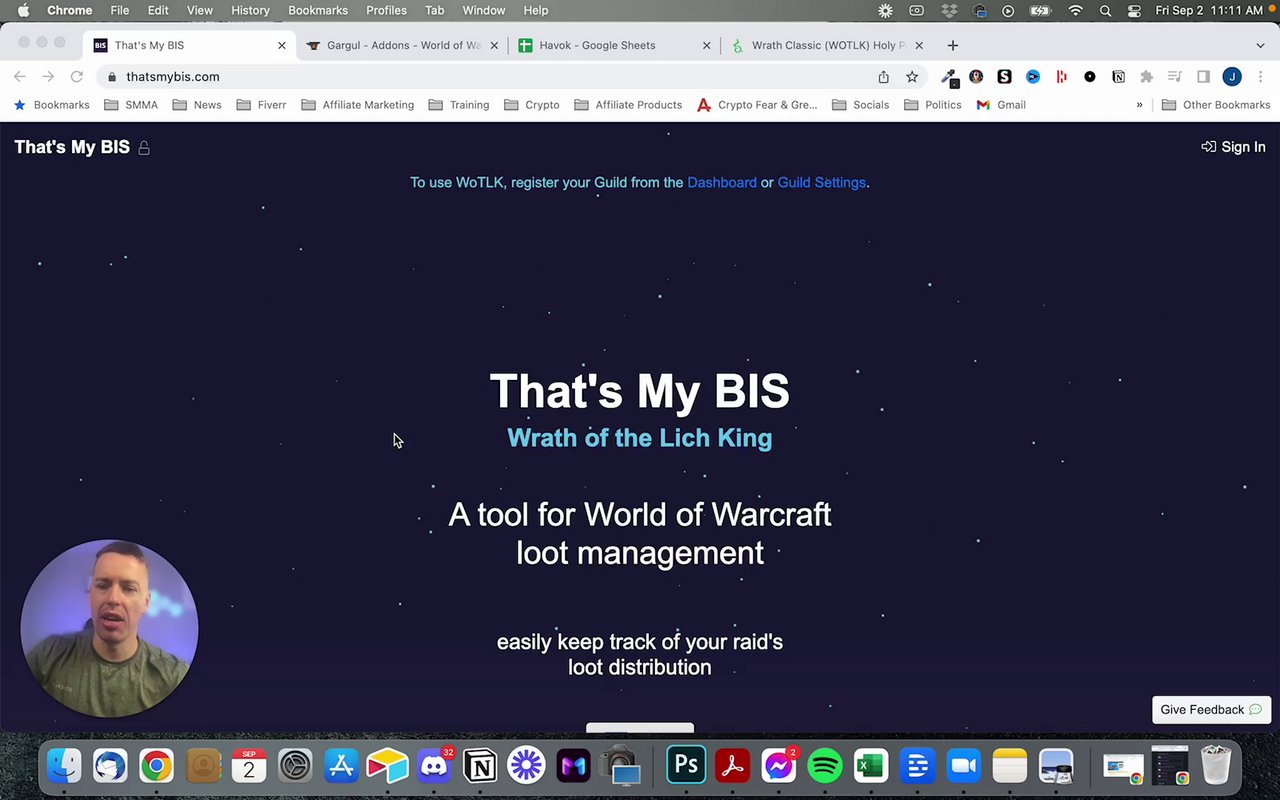This screenshot has height=800, width=1280.
Task: Open Messenger from the Dock
Action: point(778,767)
